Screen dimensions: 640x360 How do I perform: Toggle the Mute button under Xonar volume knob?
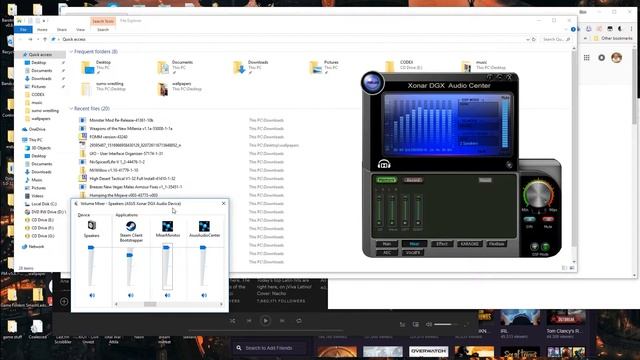tap(548, 220)
